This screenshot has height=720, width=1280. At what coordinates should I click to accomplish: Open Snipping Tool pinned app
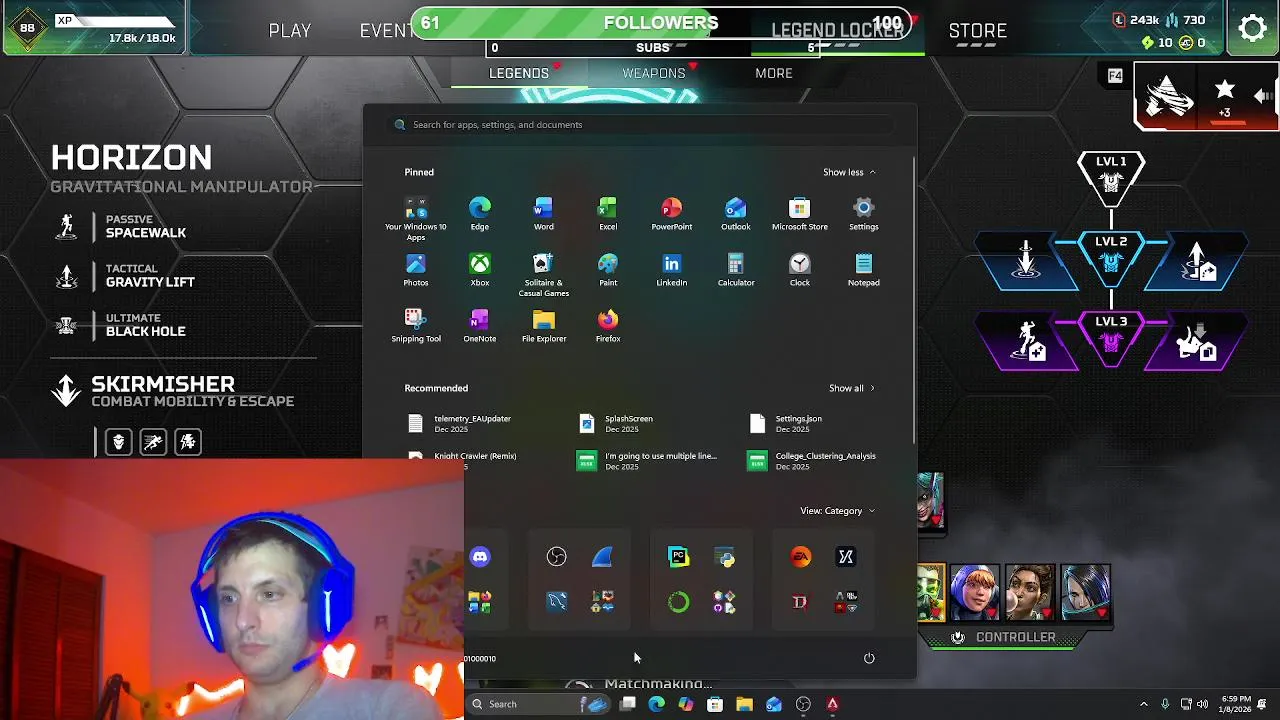pos(416,325)
